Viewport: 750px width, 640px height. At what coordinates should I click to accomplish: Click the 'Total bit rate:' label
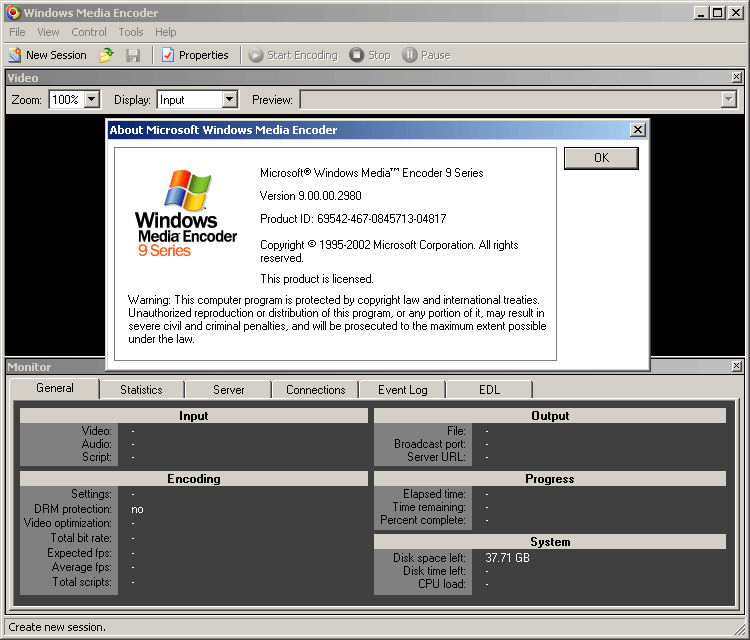coord(81,538)
